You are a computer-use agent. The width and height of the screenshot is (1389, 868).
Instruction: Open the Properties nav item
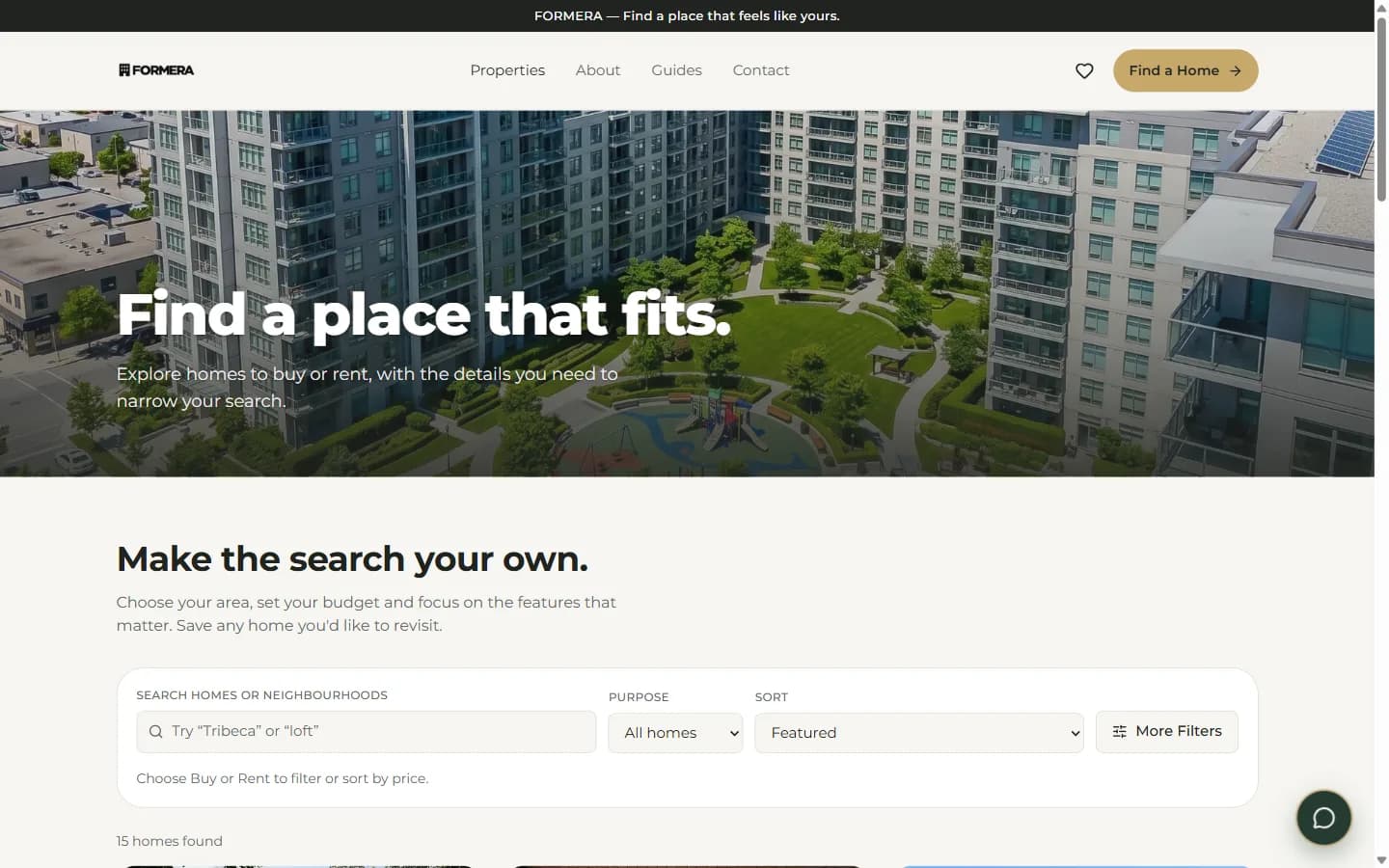point(507,70)
